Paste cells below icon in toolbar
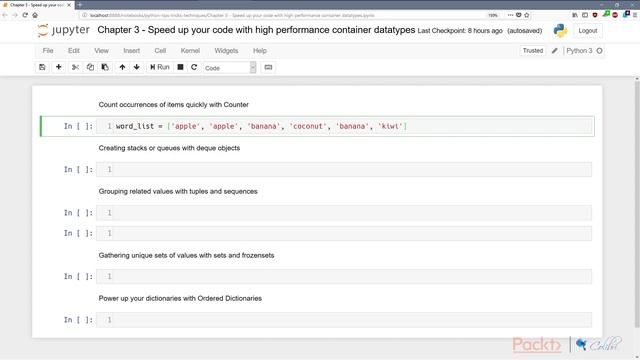The image size is (640, 360). 105,67
